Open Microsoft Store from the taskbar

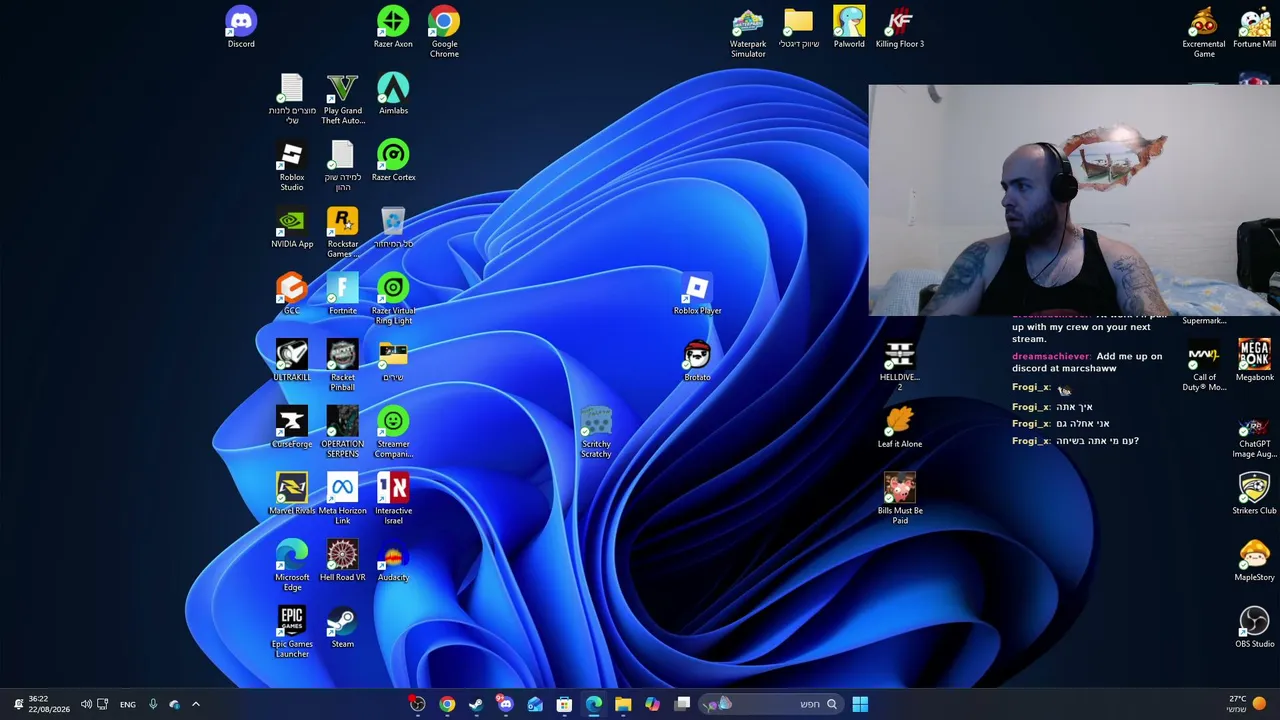tap(564, 704)
